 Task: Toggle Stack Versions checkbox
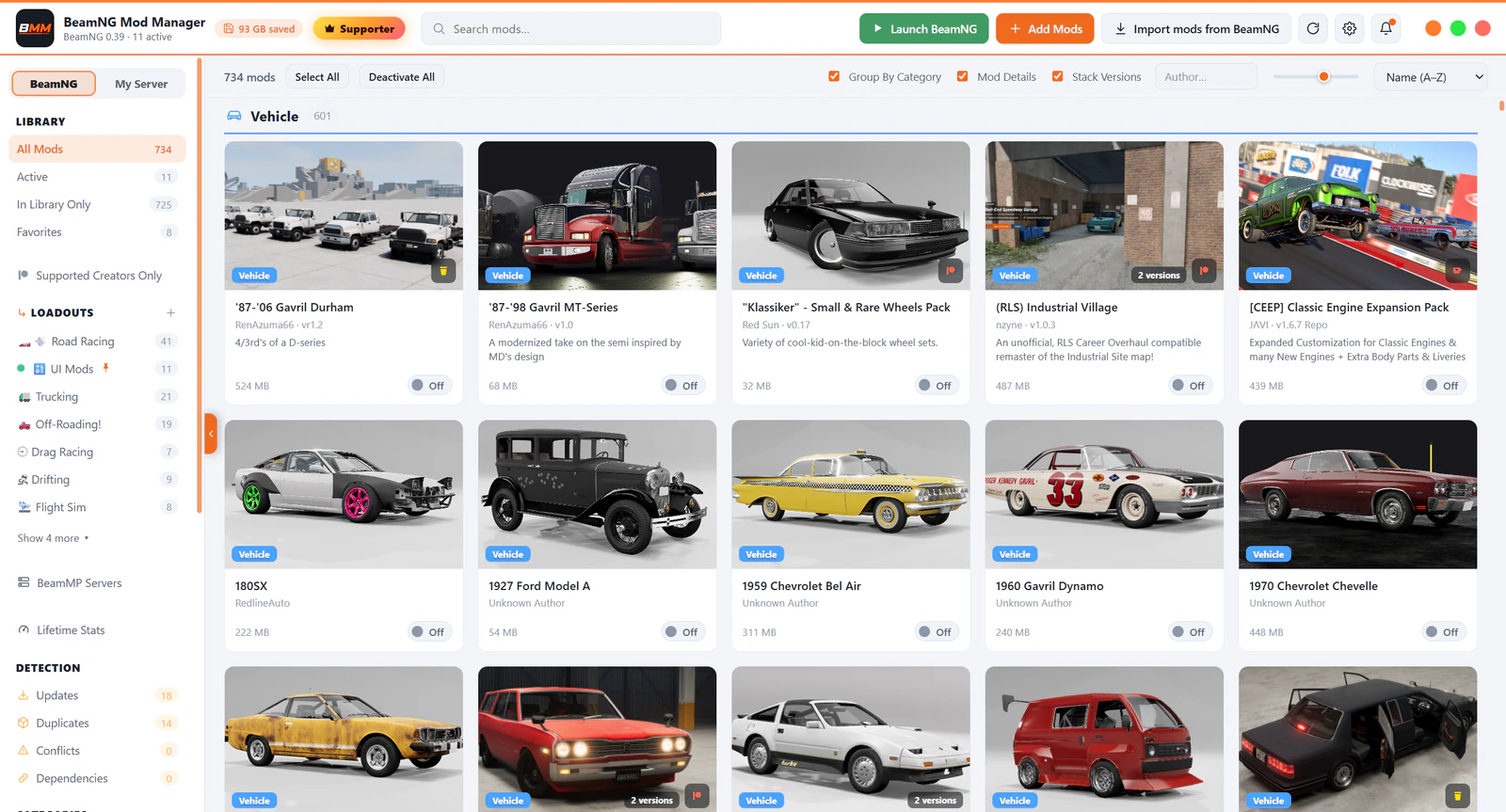[1057, 76]
